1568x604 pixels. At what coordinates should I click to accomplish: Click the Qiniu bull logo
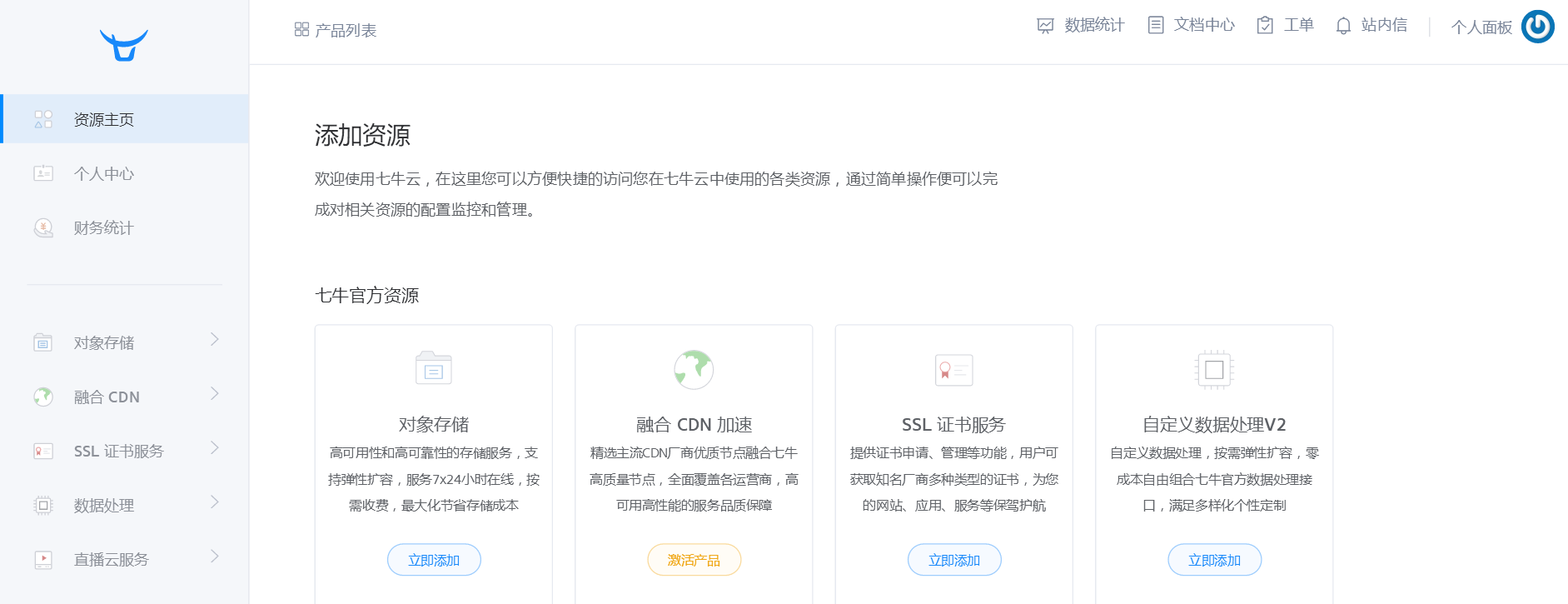tap(124, 46)
